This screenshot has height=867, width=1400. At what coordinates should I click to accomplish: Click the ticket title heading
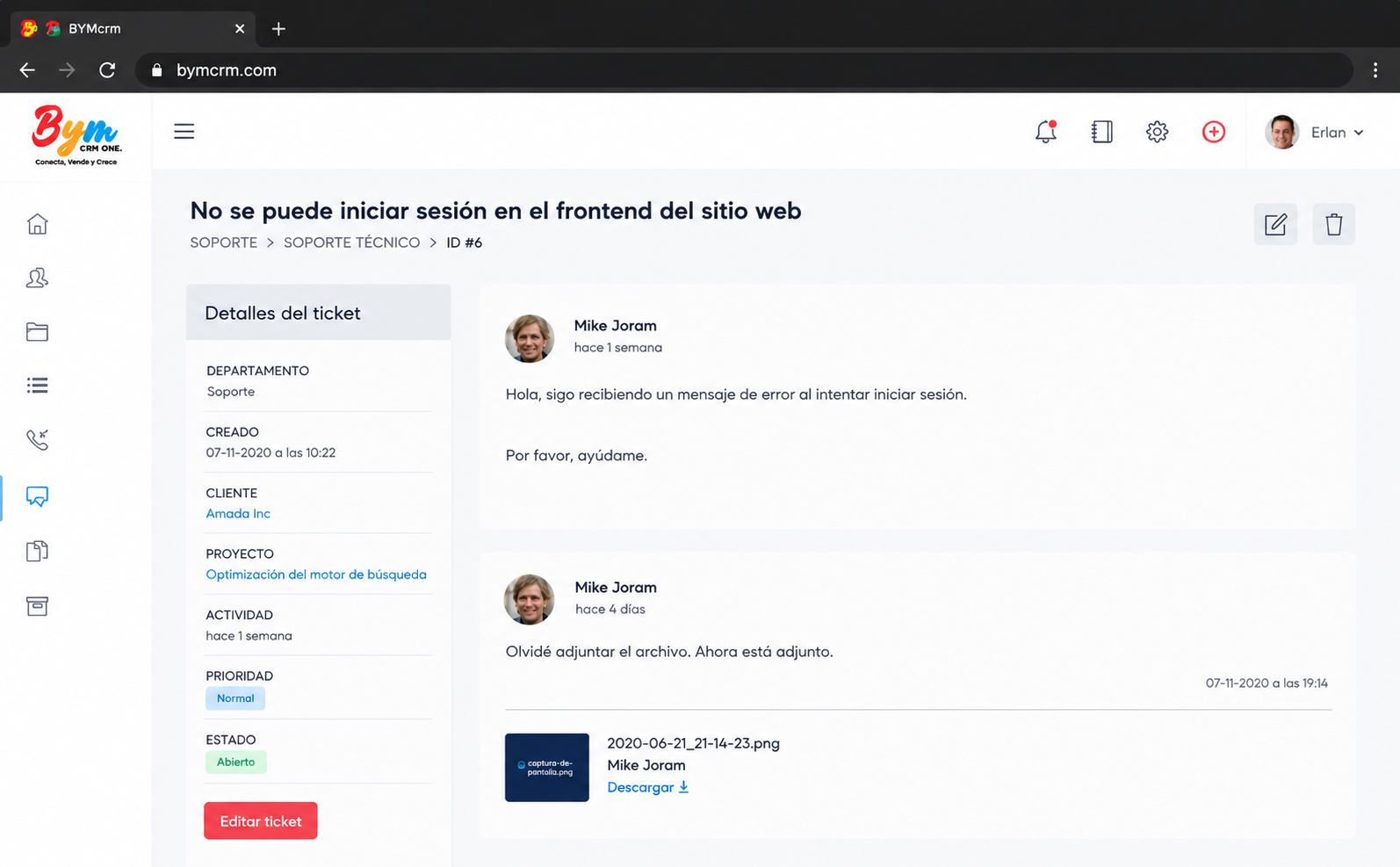click(495, 211)
